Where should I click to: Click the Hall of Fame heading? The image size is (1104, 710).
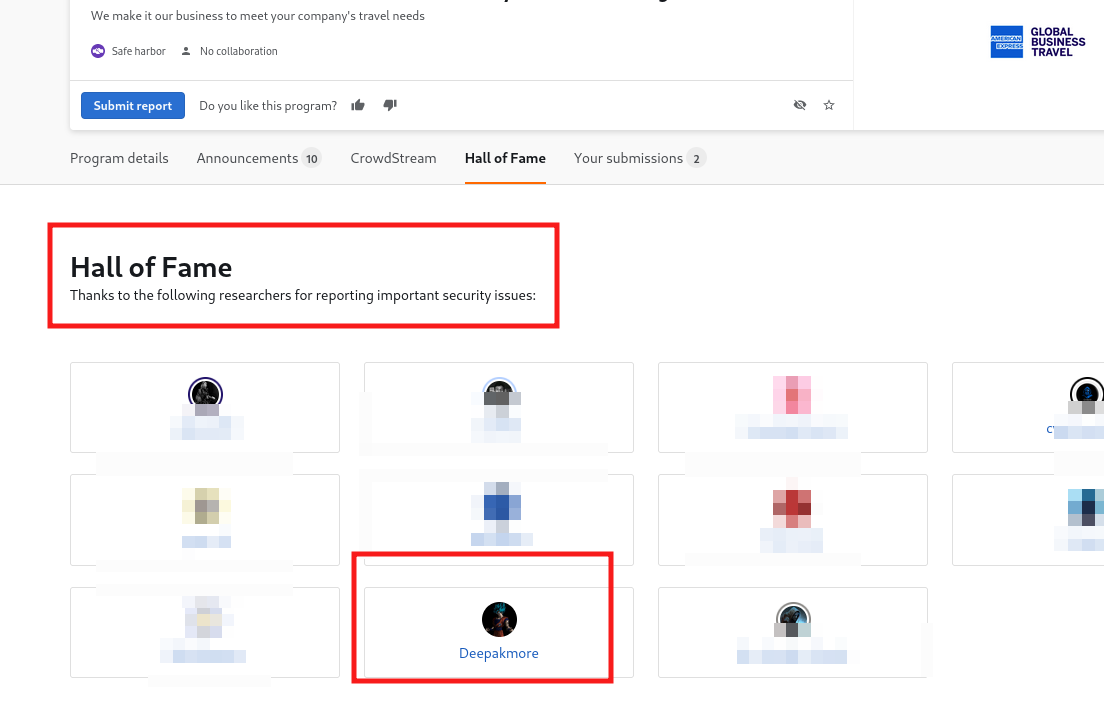coord(151,268)
